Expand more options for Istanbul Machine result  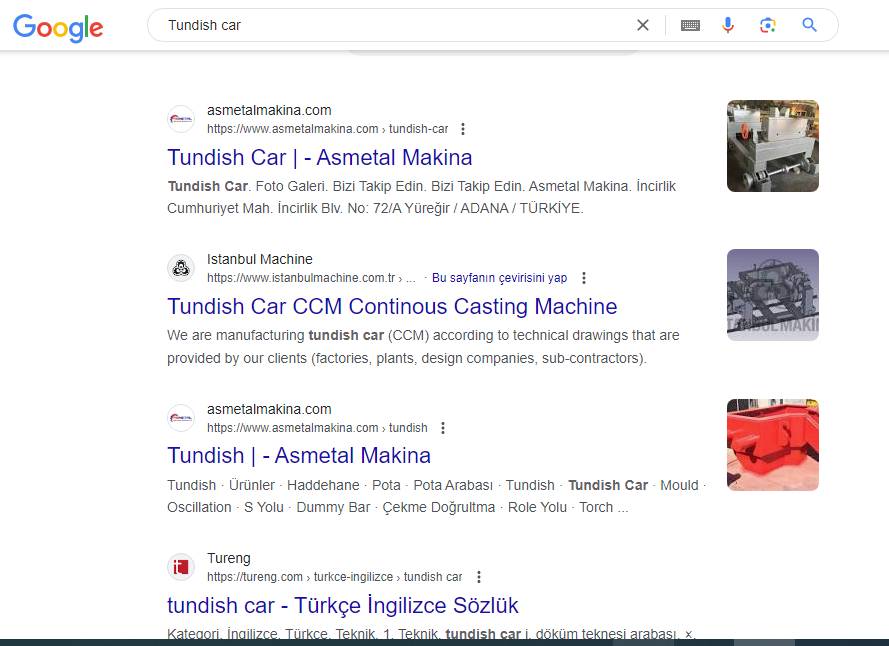(584, 278)
